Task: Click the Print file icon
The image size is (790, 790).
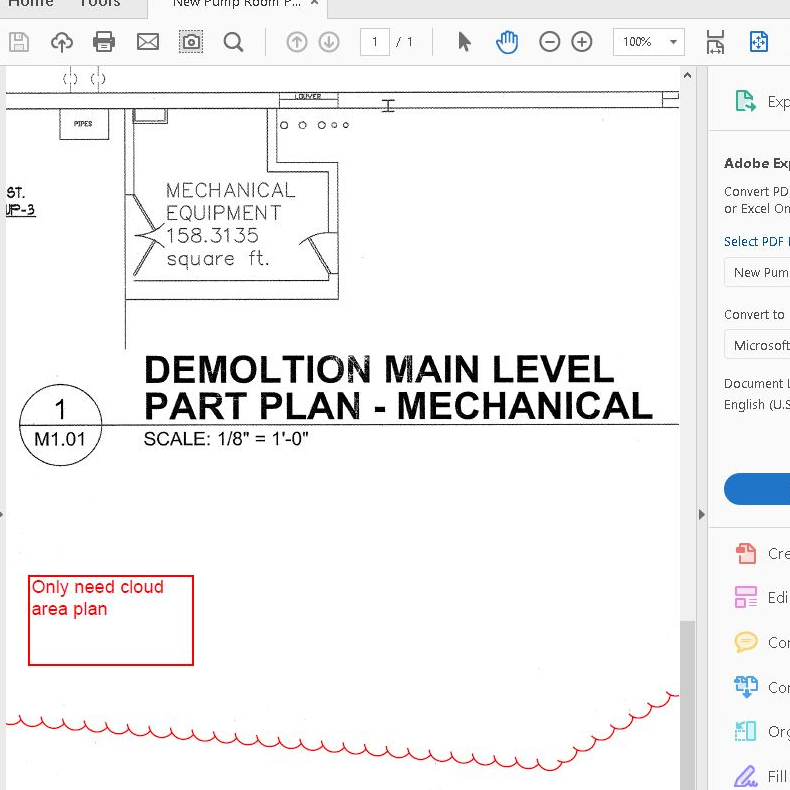Action: click(x=104, y=42)
